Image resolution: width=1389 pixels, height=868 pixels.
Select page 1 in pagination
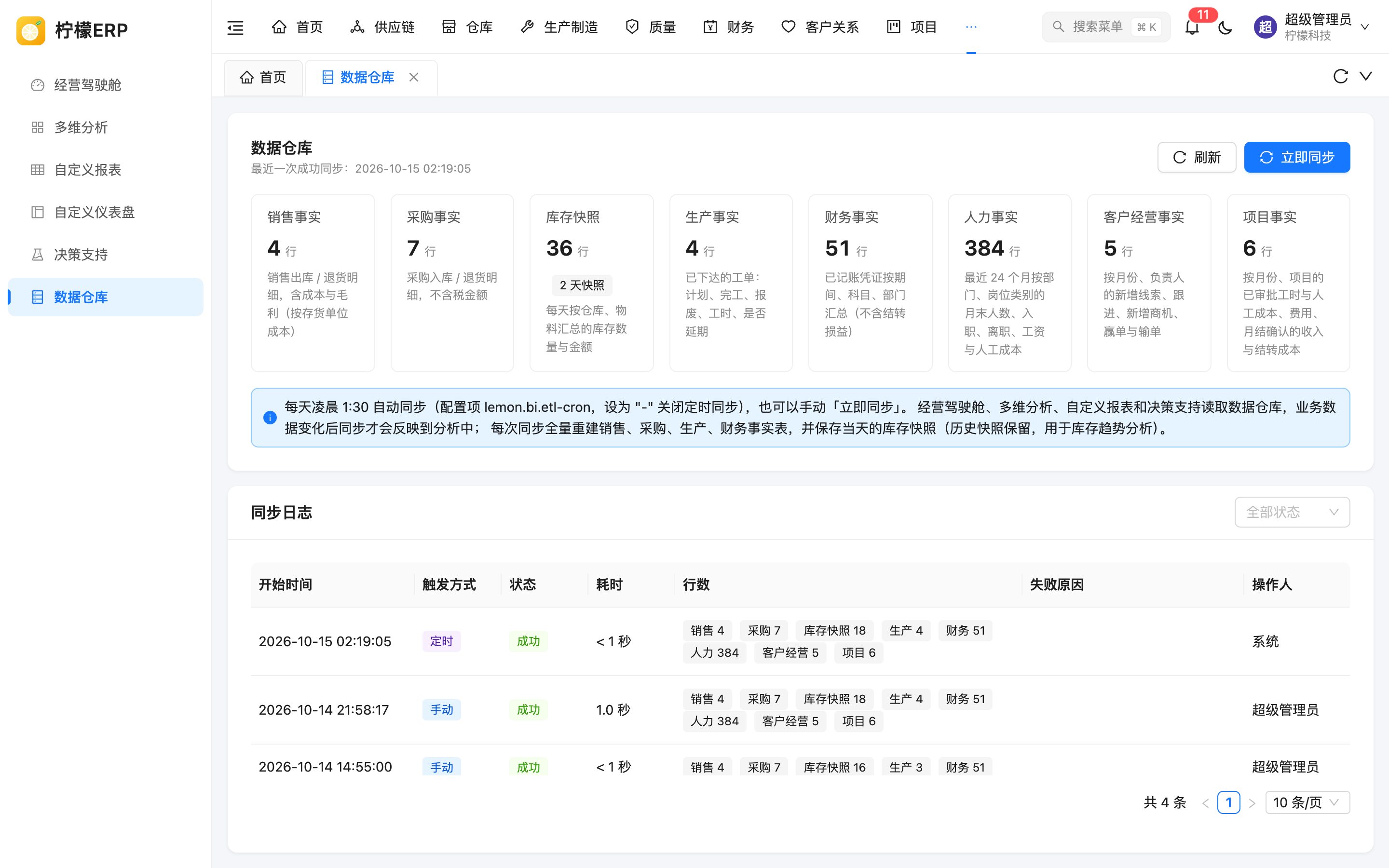pyautogui.click(x=1228, y=802)
